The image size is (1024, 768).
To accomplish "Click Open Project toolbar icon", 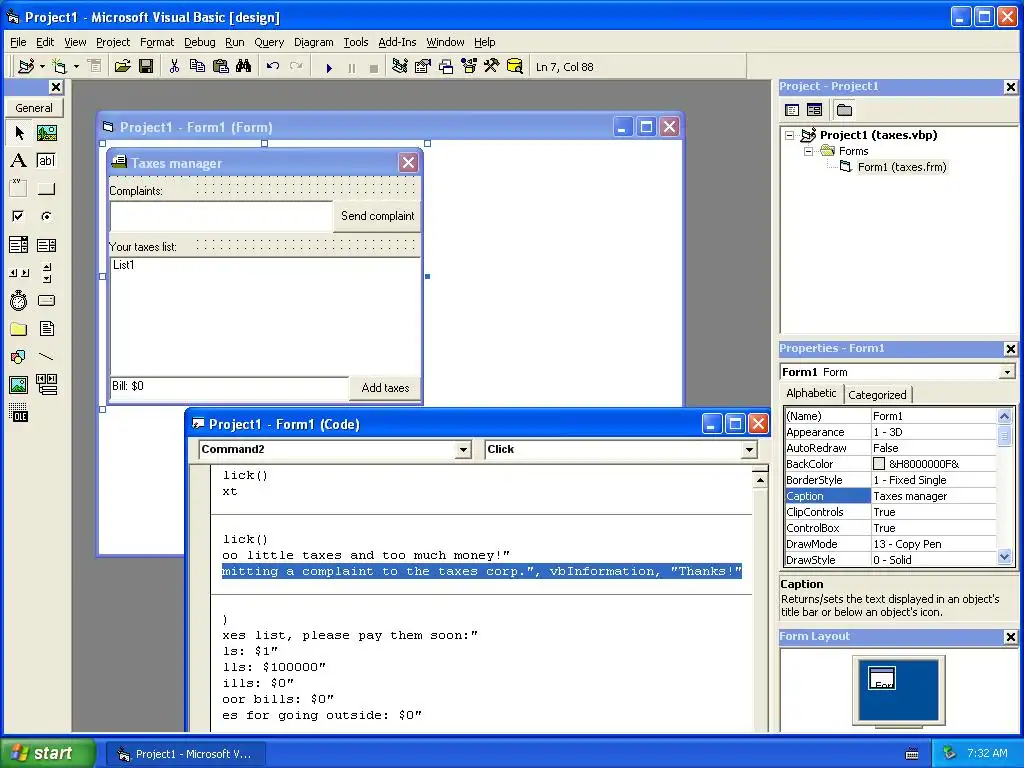I will click(122, 66).
